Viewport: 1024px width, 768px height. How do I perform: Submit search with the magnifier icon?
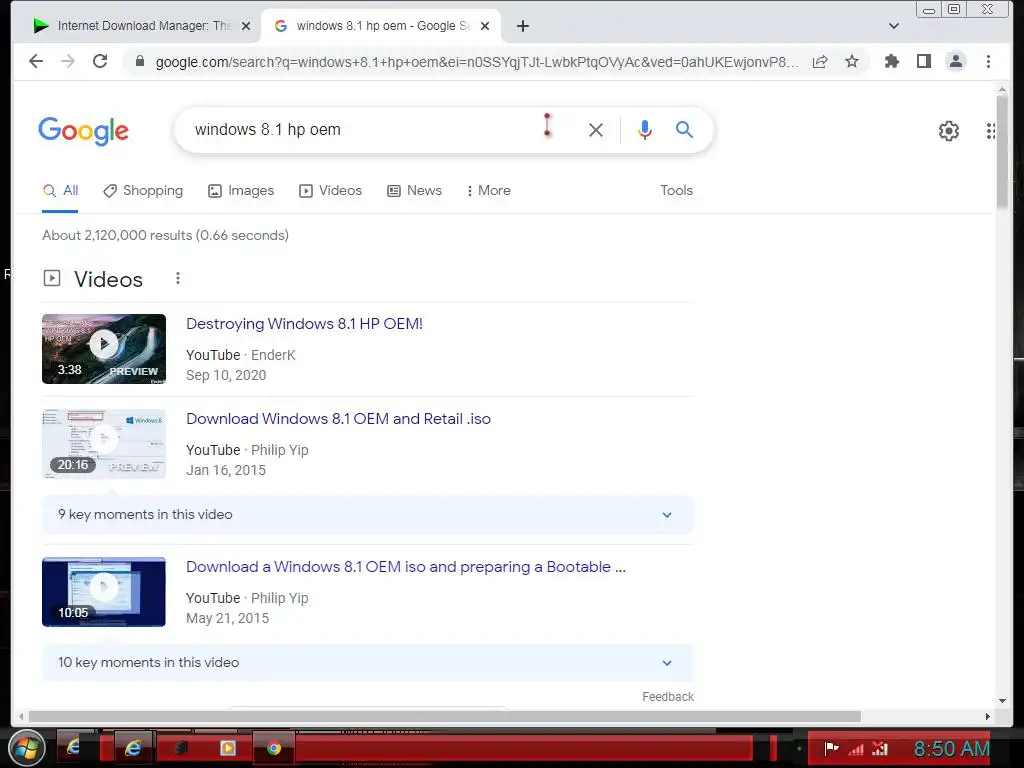[684, 129]
